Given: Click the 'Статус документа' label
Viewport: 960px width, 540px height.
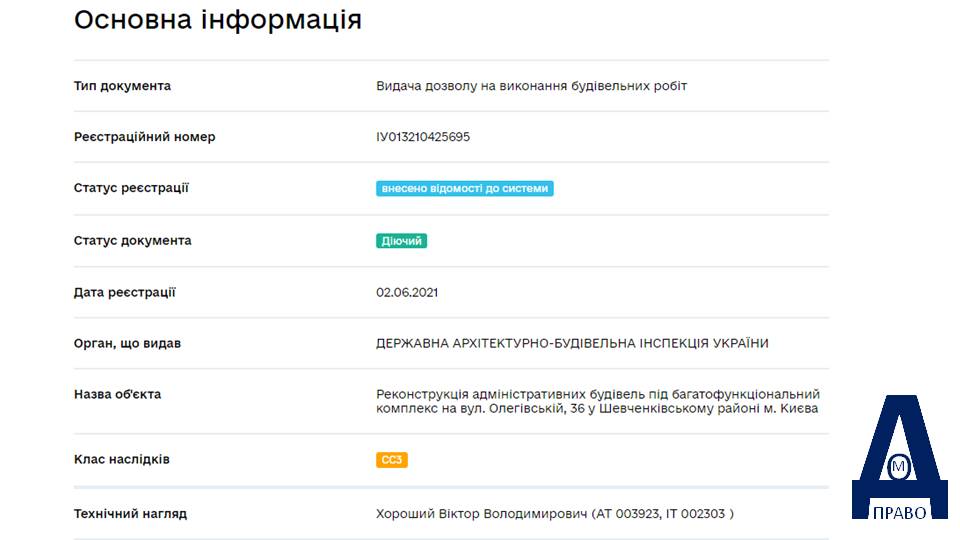Looking at the screenshot, I should (133, 241).
